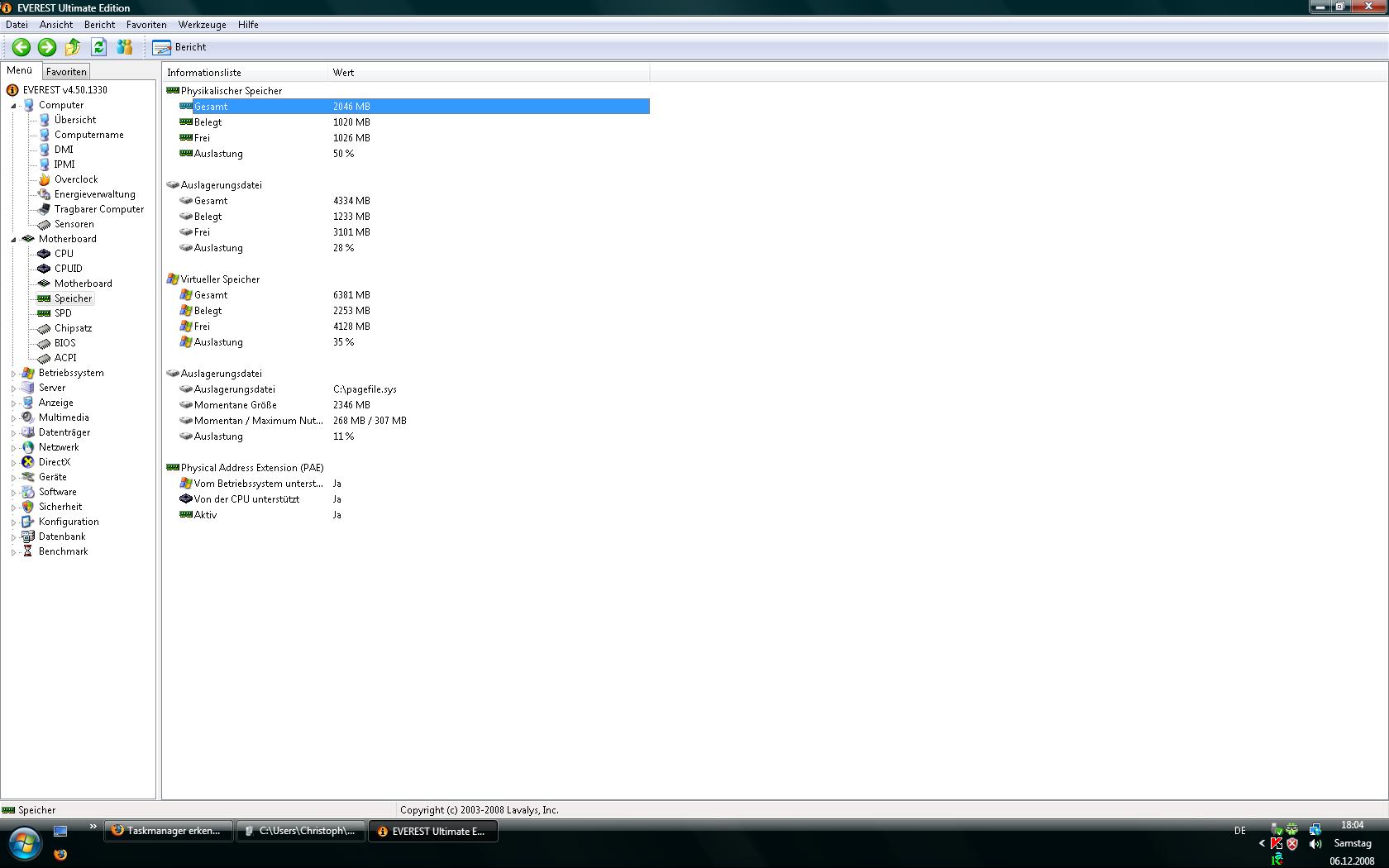The width and height of the screenshot is (1389, 868).
Task: Open the Bericht report button
Action: coord(180,47)
